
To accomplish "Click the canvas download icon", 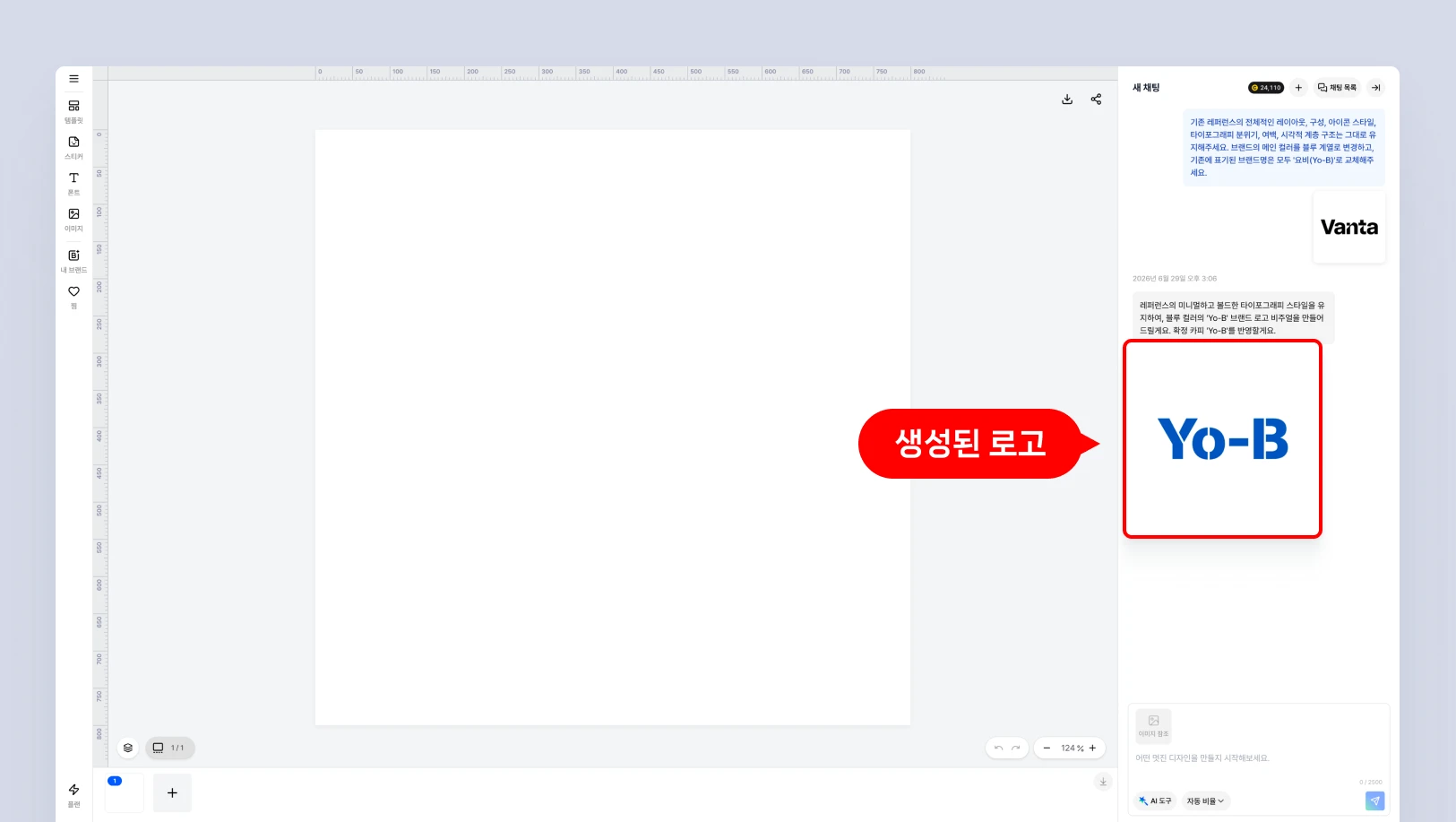I will (1067, 100).
